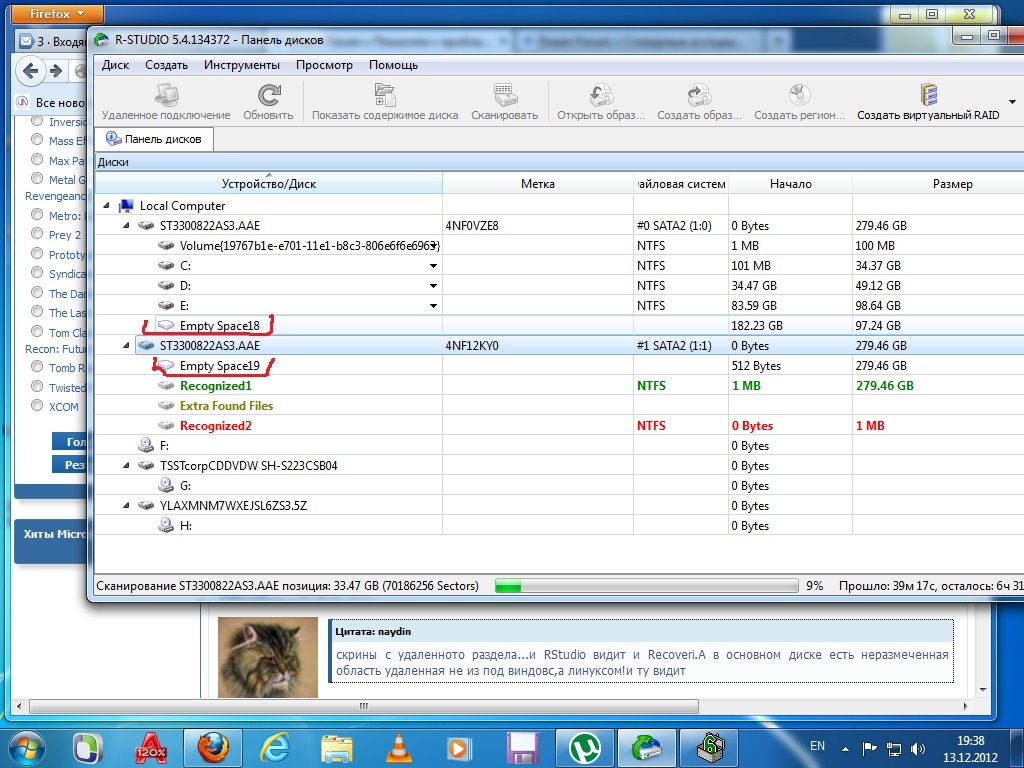Click the Firefox horizontal scrollbar
1024x768 pixels.
pyautogui.click(x=364, y=706)
